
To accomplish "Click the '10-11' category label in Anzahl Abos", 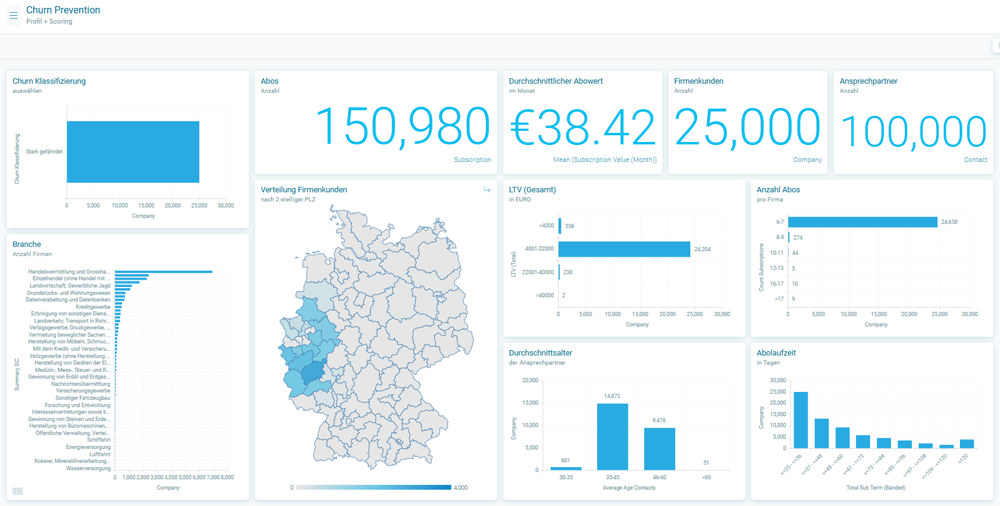I will (777, 253).
